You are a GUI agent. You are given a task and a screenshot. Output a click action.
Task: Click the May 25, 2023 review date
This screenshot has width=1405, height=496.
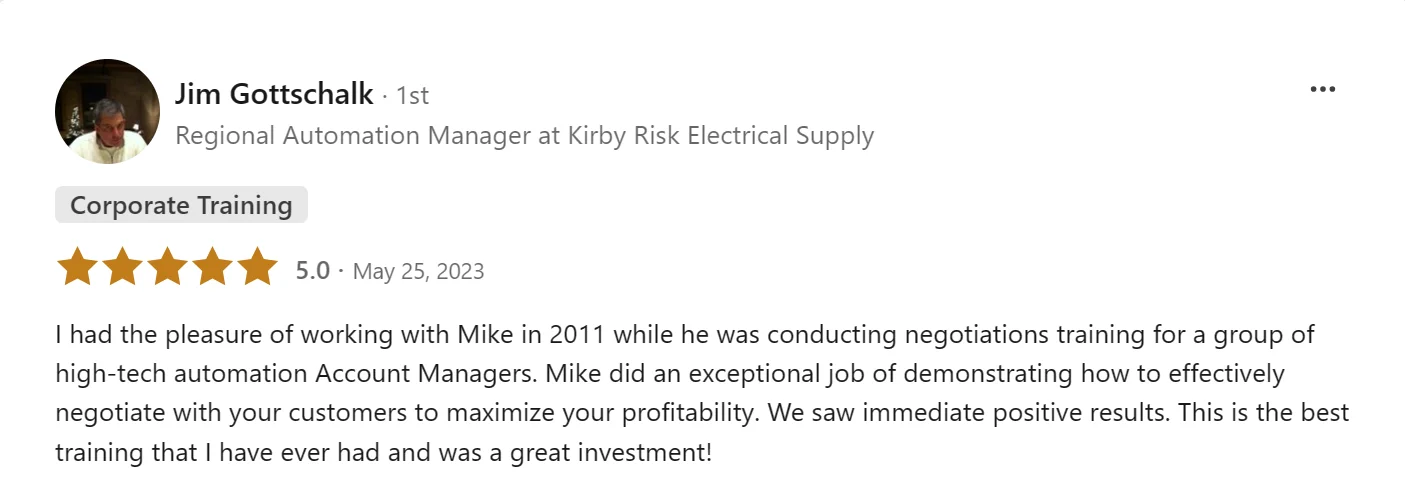(418, 271)
